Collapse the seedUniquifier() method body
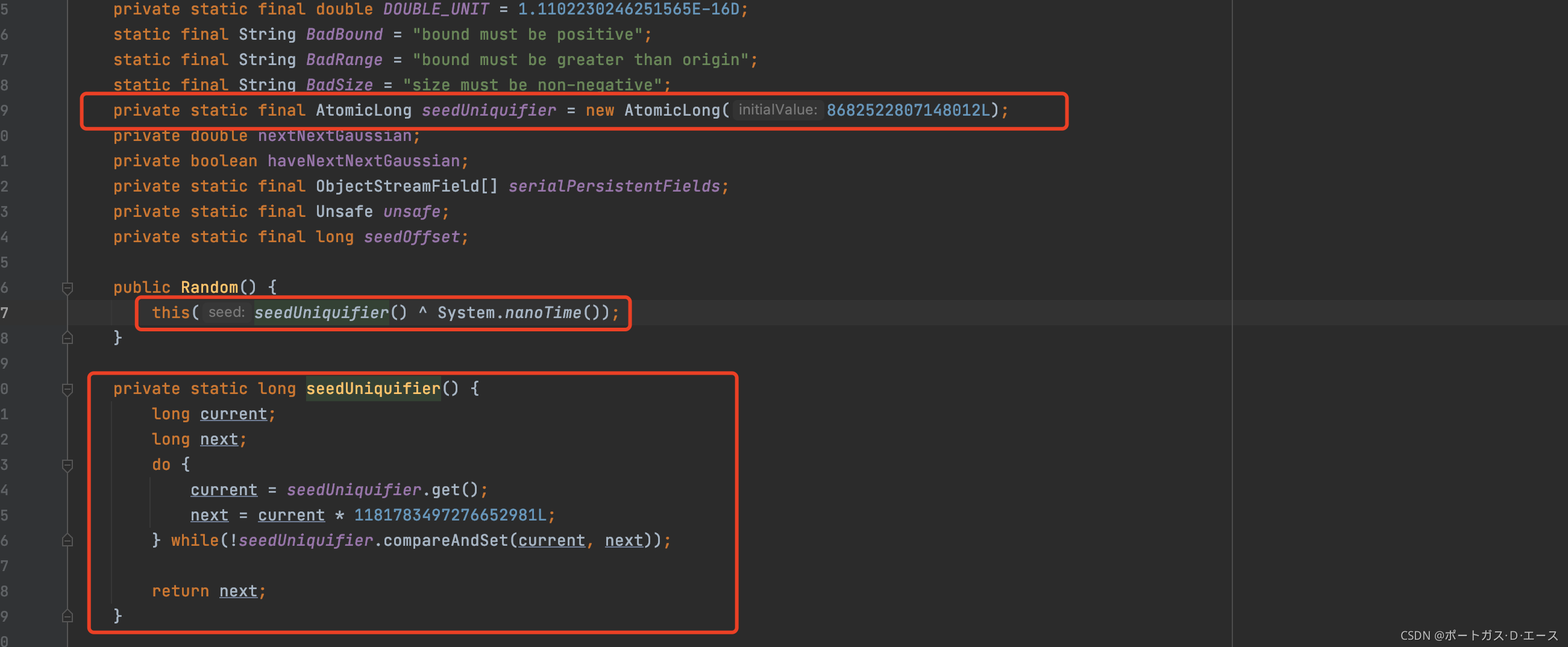Image resolution: width=1568 pixels, height=647 pixels. [67, 390]
